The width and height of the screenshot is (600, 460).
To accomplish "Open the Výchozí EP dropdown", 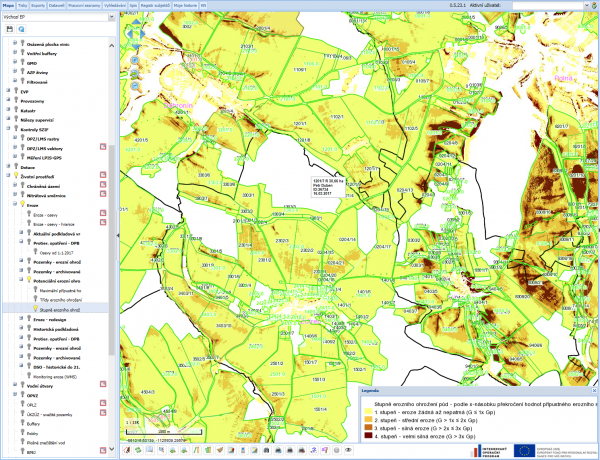I will click(56, 18).
